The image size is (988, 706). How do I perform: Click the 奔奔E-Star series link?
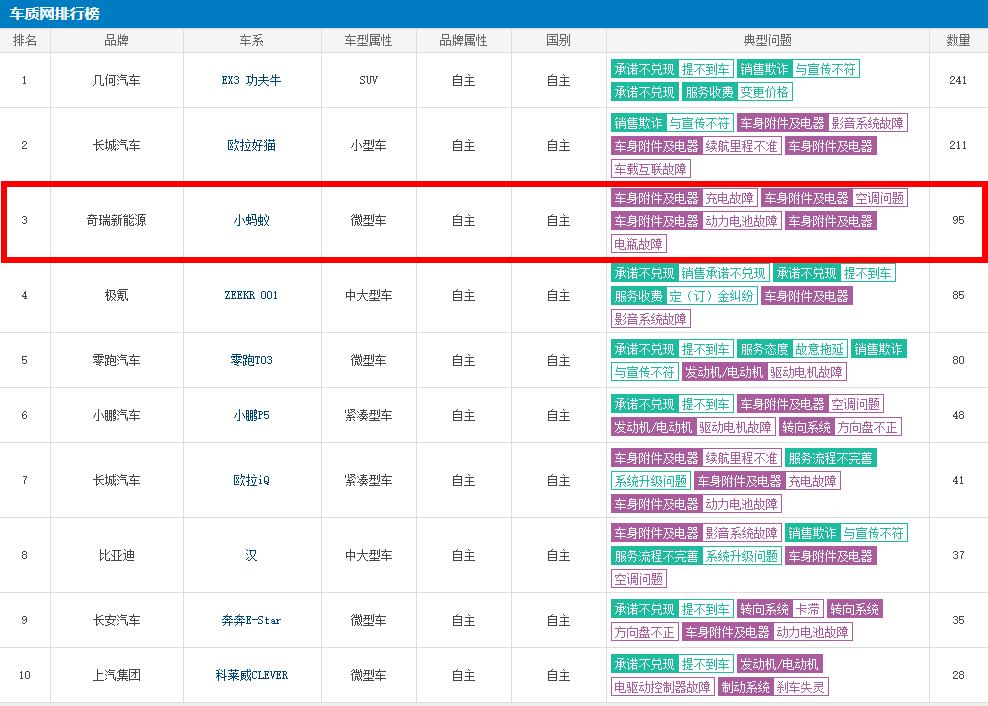pos(251,620)
